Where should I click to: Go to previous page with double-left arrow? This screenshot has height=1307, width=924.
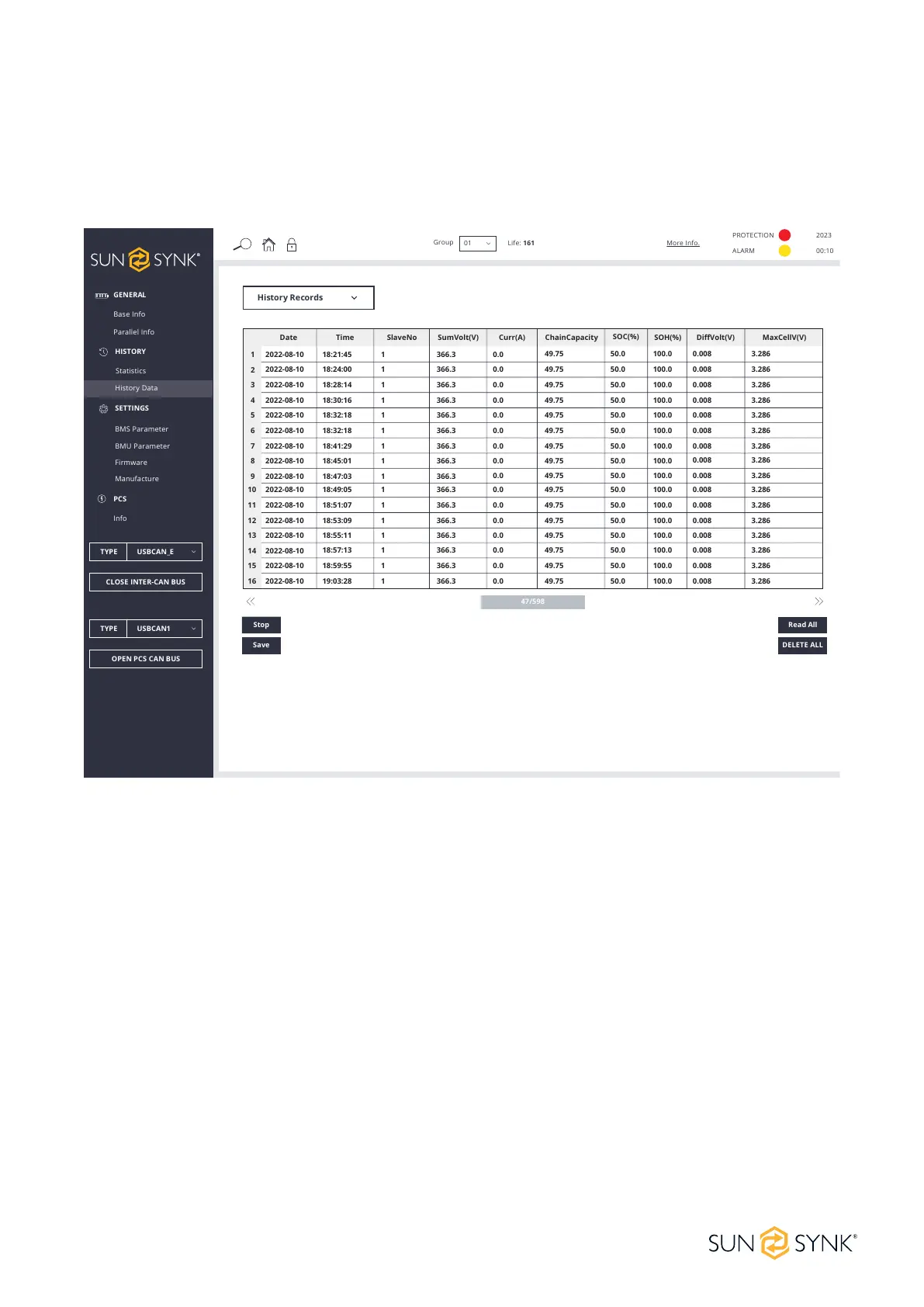[251, 601]
